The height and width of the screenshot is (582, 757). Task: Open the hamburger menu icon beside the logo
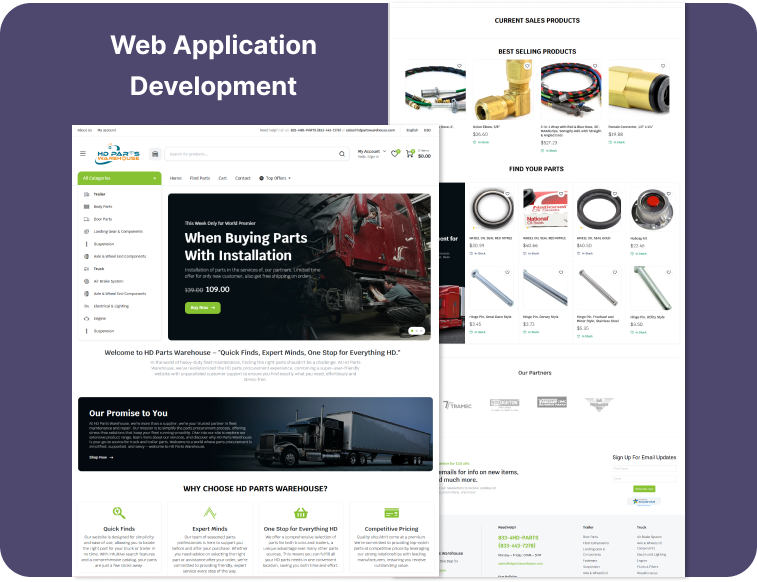click(x=83, y=154)
